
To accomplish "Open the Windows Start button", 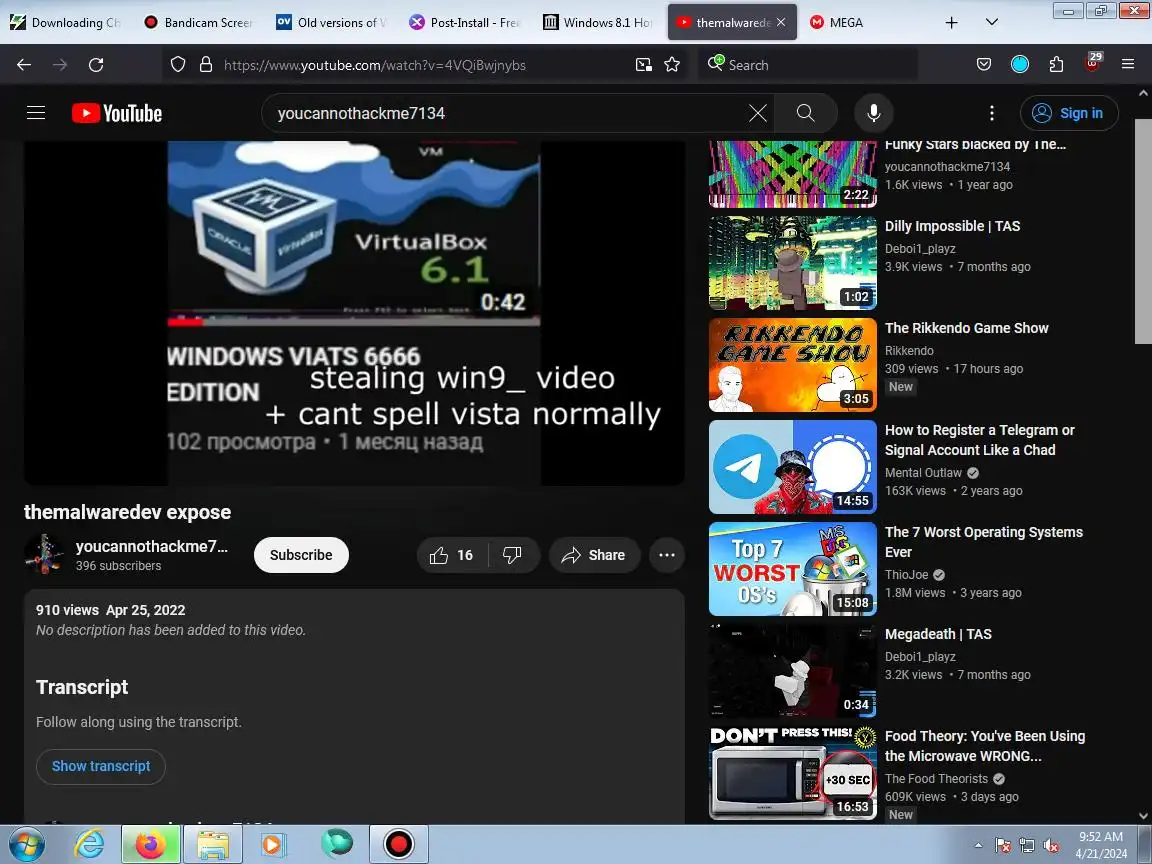I will pos(26,845).
